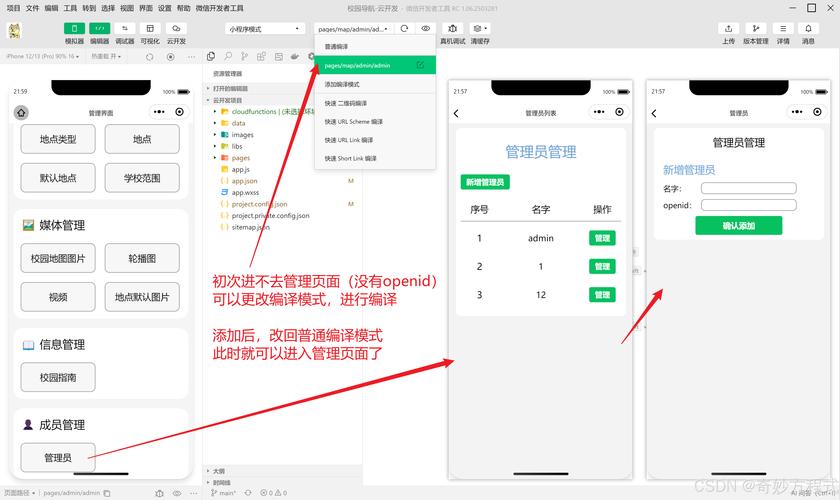Click 校园指南 button
840x500 pixels.
[58, 377]
